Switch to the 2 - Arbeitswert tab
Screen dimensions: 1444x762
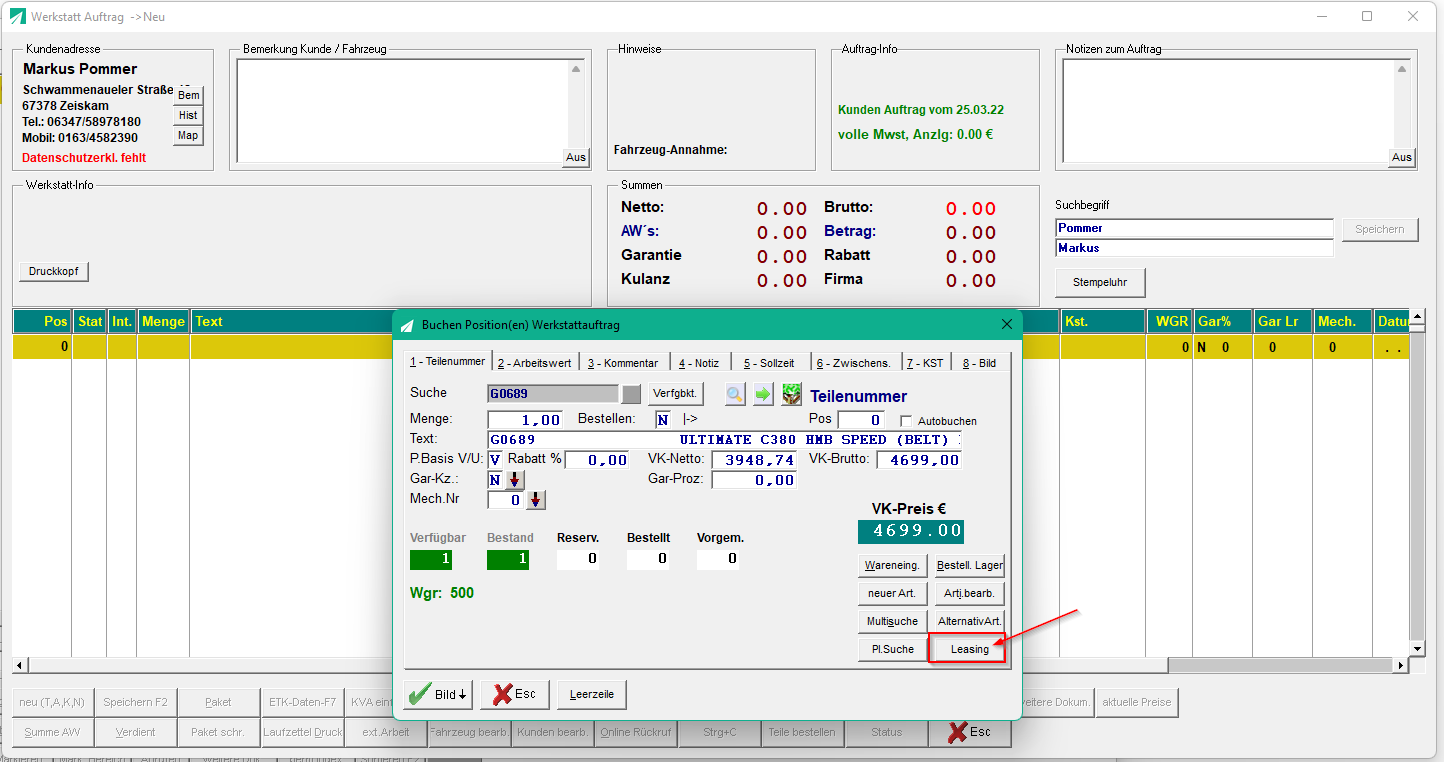[535, 363]
